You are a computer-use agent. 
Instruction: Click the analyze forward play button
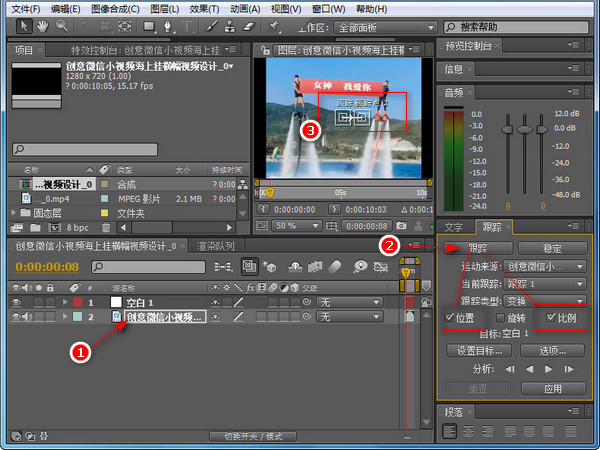pyautogui.click(x=548, y=369)
